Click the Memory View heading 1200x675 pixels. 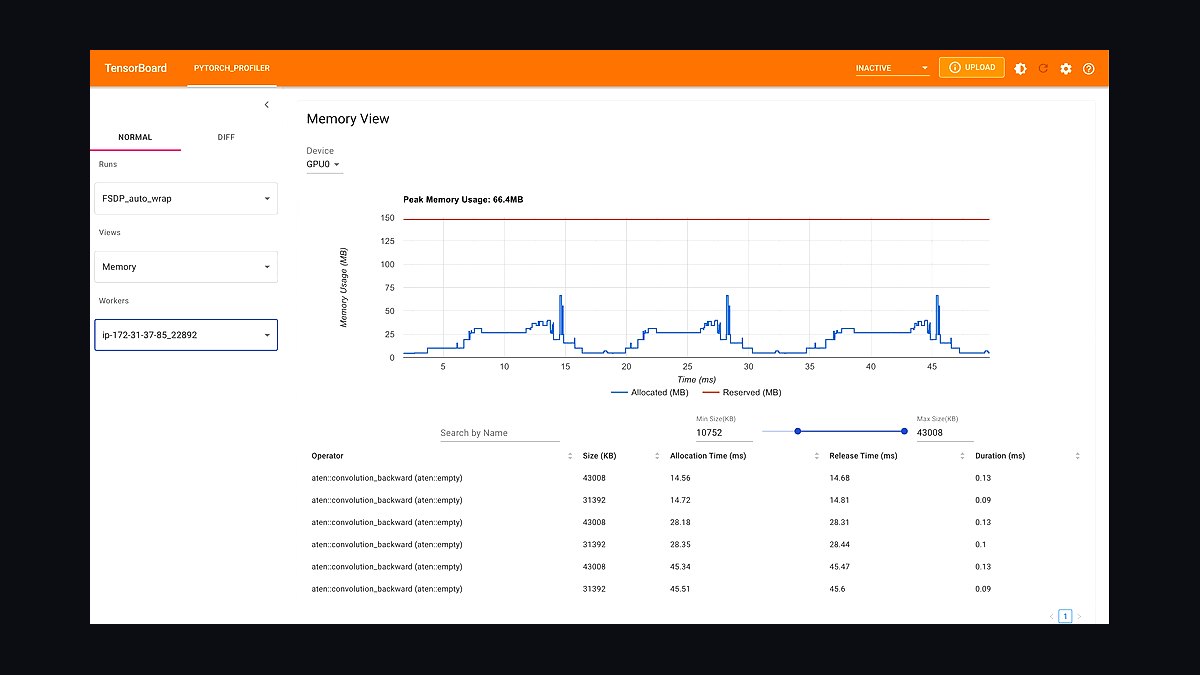click(x=348, y=119)
